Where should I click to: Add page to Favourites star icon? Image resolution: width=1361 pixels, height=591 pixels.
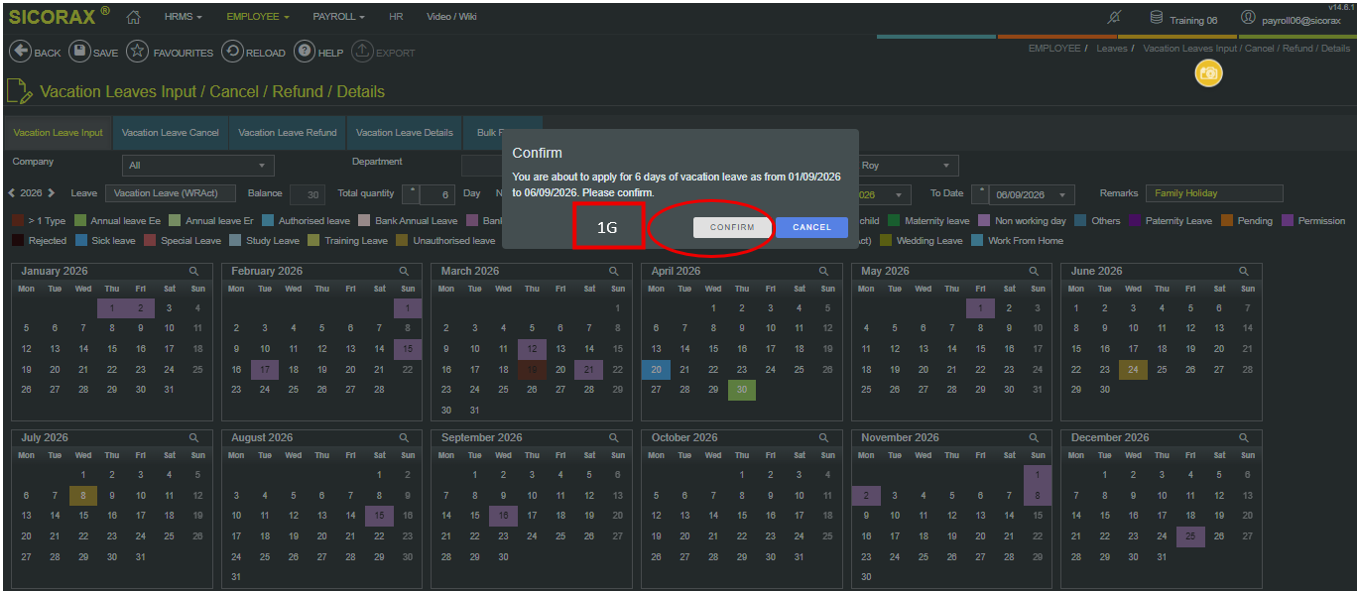138,52
